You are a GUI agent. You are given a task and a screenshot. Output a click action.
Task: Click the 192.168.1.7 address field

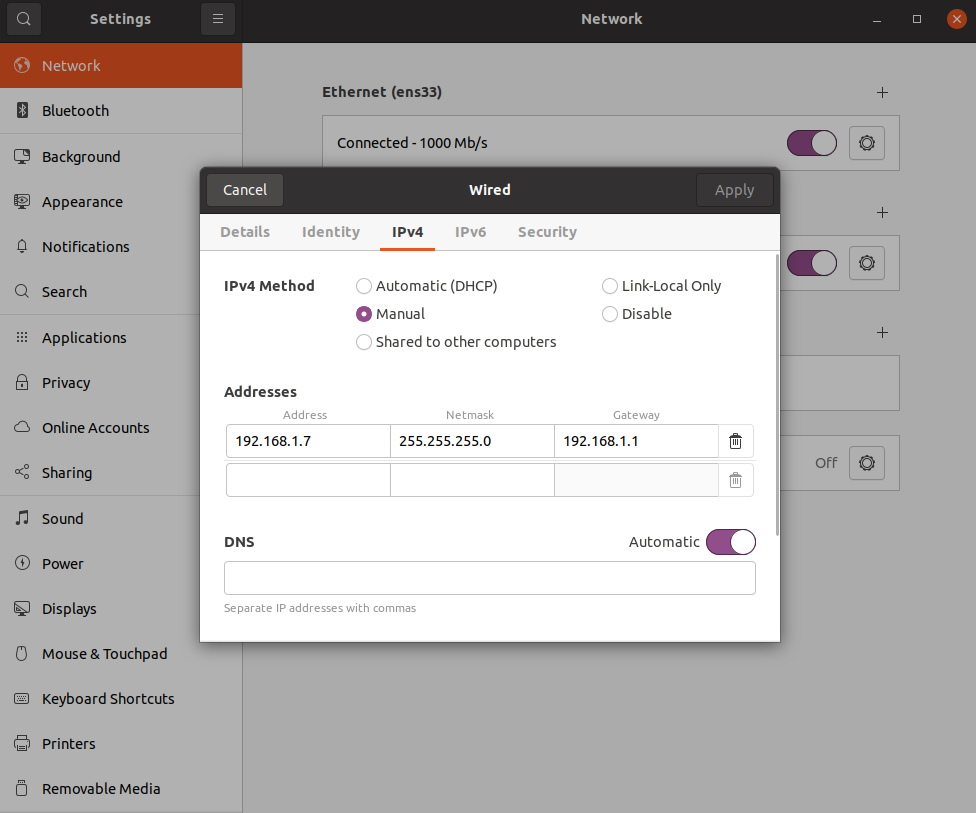tap(308, 441)
